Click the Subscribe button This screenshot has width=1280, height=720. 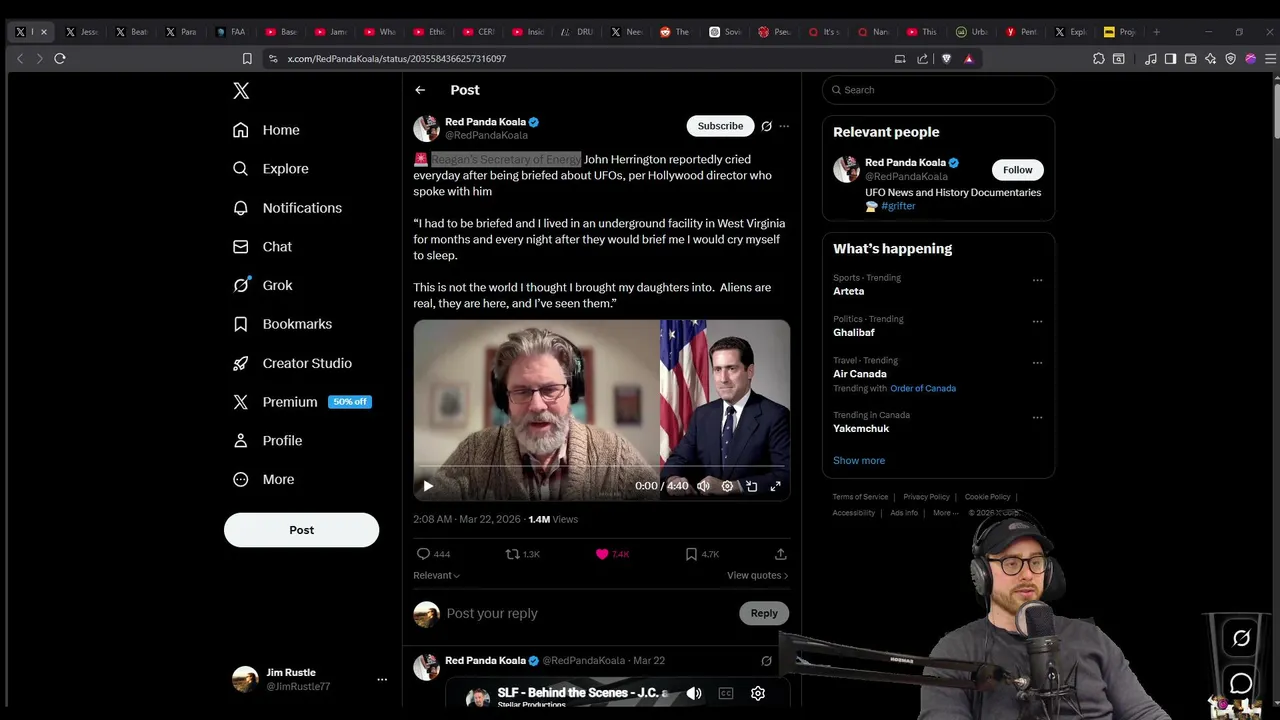pyautogui.click(x=720, y=126)
